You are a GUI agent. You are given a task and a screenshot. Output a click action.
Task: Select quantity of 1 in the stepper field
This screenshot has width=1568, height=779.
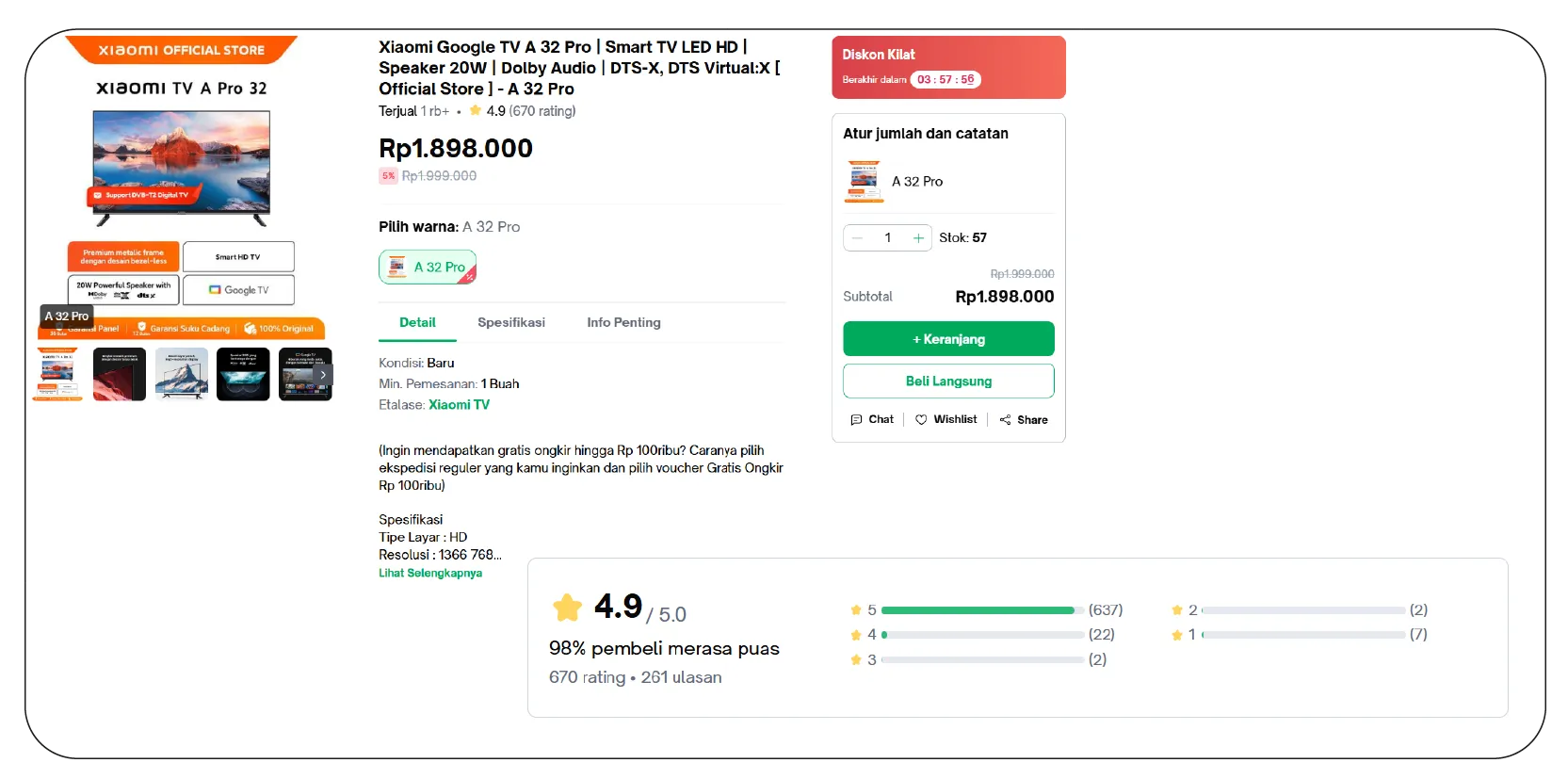pyautogui.click(x=886, y=237)
